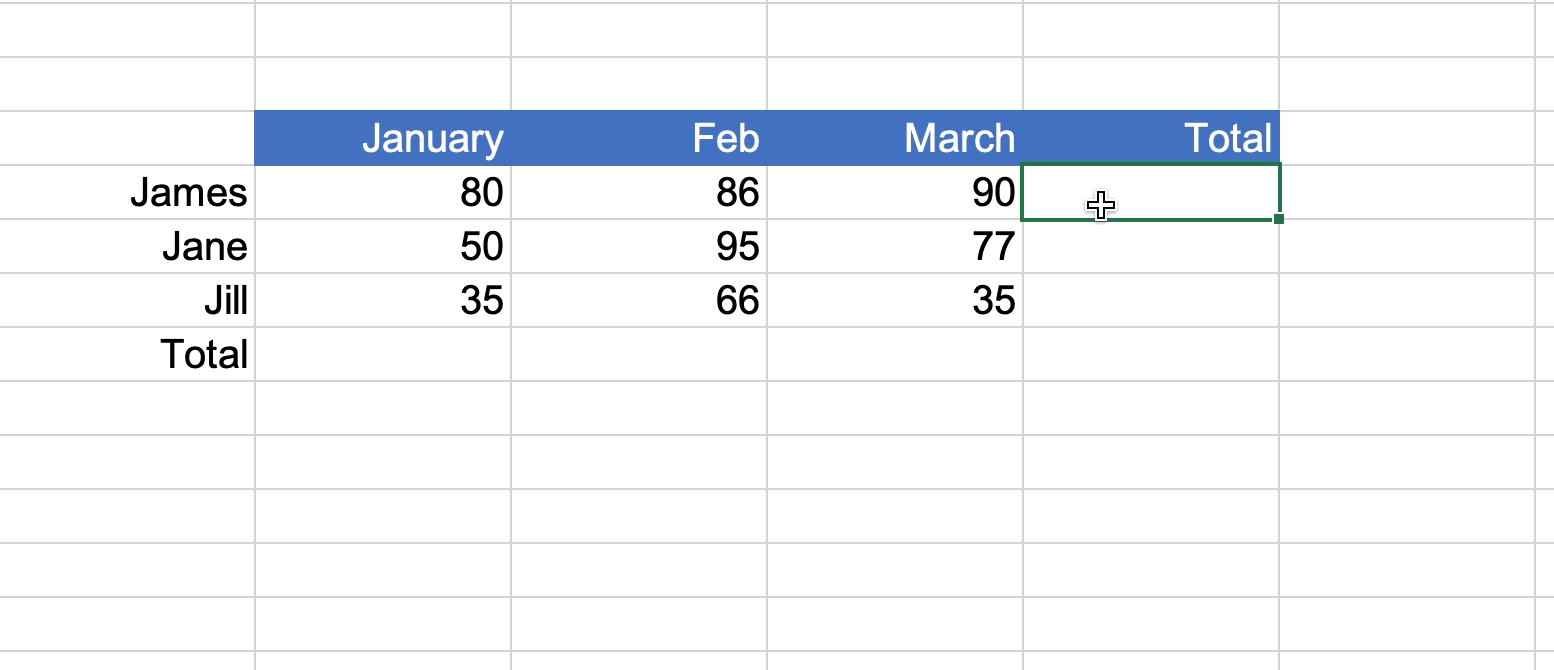This screenshot has width=1554, height=670.
Task: Select the Jane row label cell
Action: coord(128,246)
